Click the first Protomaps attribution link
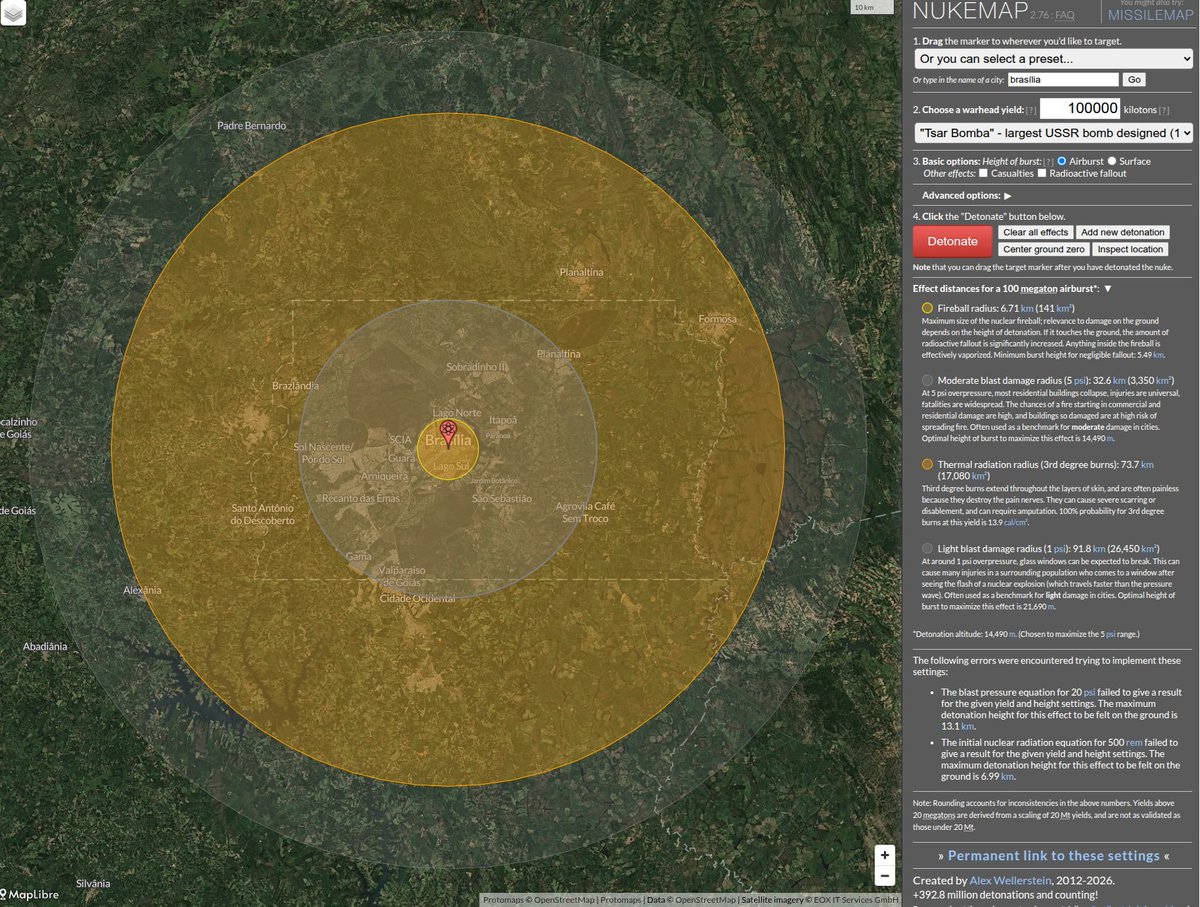This screenshot has width=1200, height=907. (x=502, y=900)
